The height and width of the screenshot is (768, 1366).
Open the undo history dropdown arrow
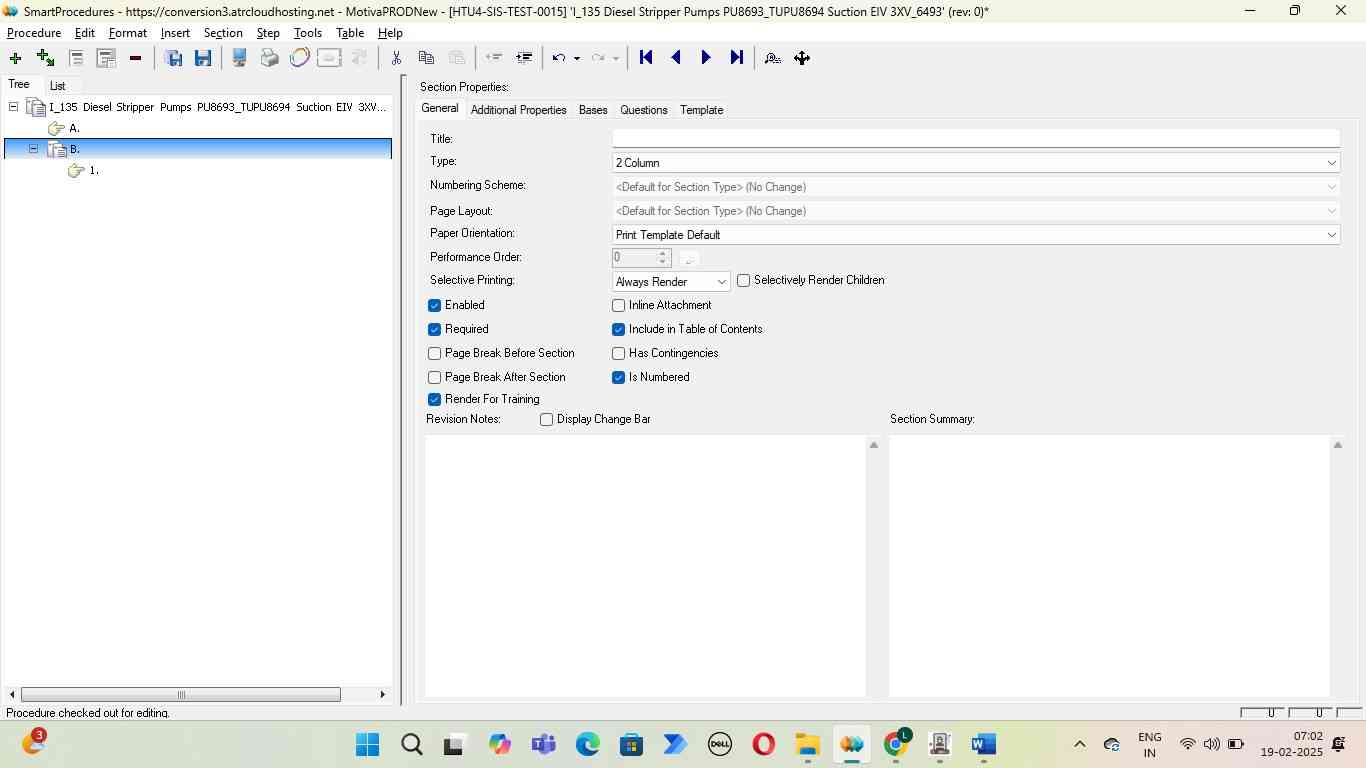(x=577, y=58)
